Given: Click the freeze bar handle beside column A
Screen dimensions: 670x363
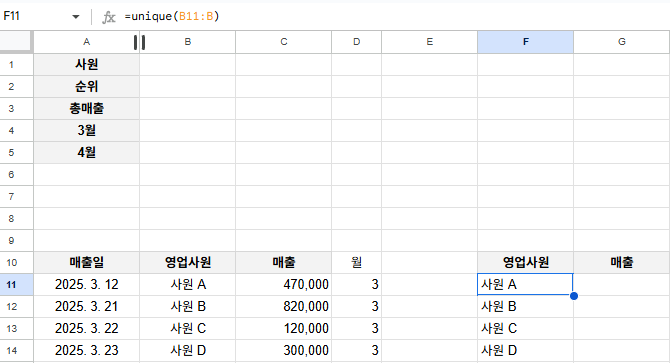Looking at the screenshot, I should click(139, 42).
